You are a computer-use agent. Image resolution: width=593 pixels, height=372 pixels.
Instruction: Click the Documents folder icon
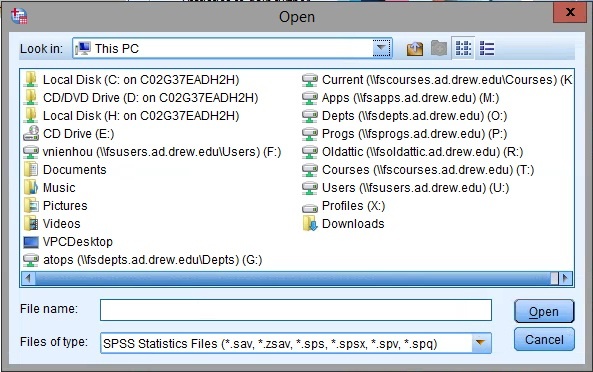(x=31, y=169)
